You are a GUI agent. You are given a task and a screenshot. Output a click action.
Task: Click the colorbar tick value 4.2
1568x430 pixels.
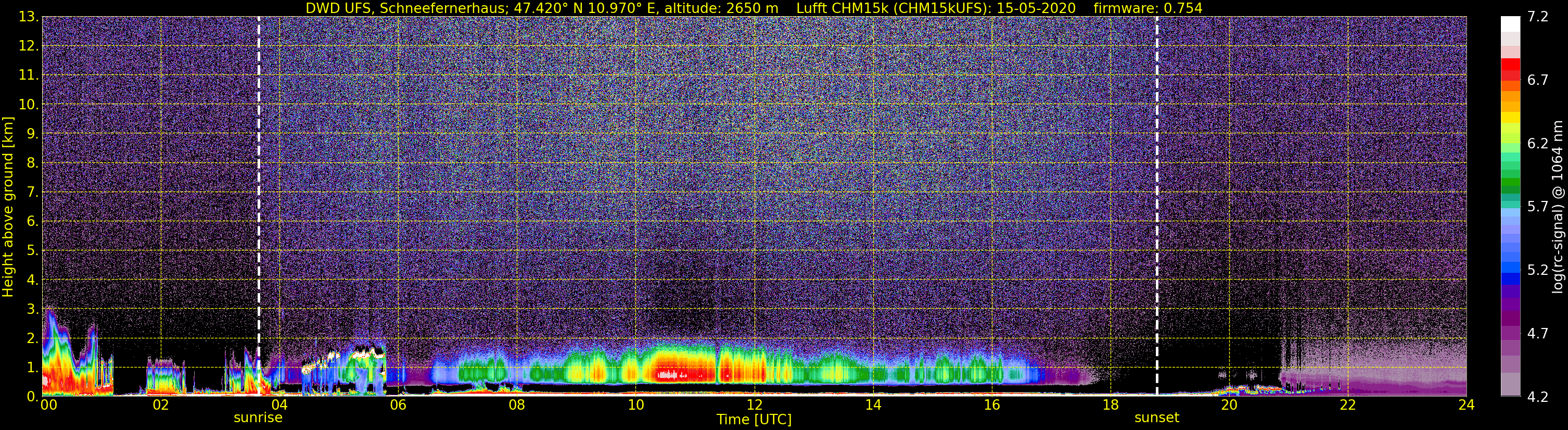[x=1538, y=397]
